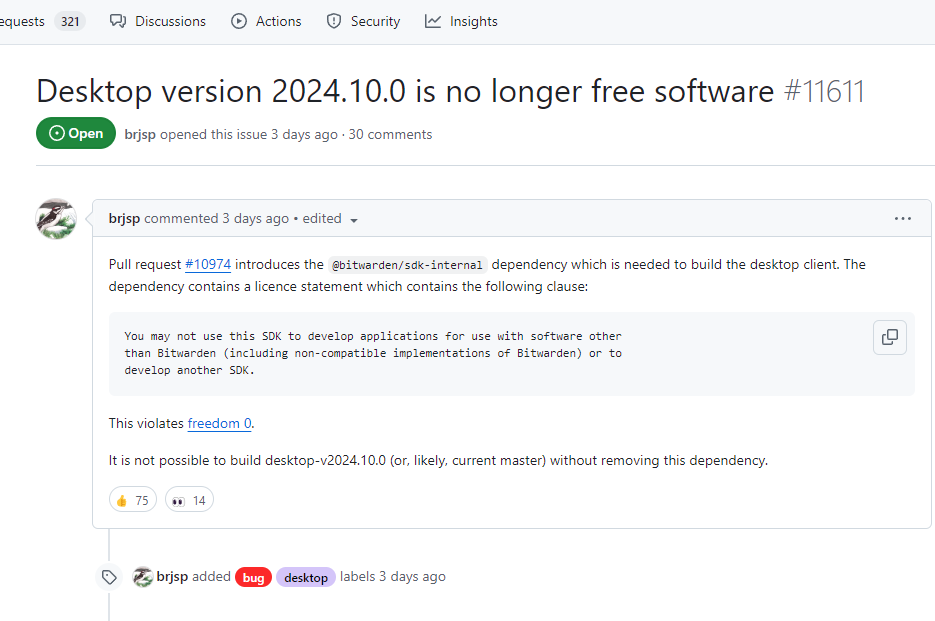Open pull request #10974 link
The image size is (935, 621).
(208, 264)
